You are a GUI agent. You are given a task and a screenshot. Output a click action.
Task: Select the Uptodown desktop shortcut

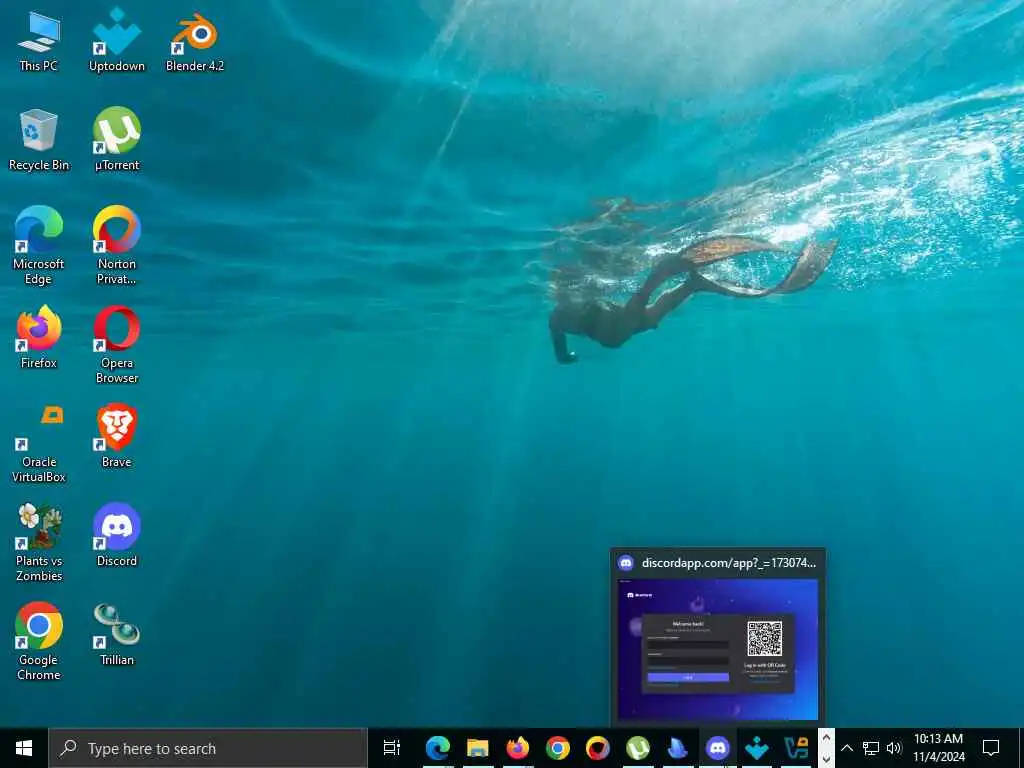pyautogui.click(x=117, y=40)
